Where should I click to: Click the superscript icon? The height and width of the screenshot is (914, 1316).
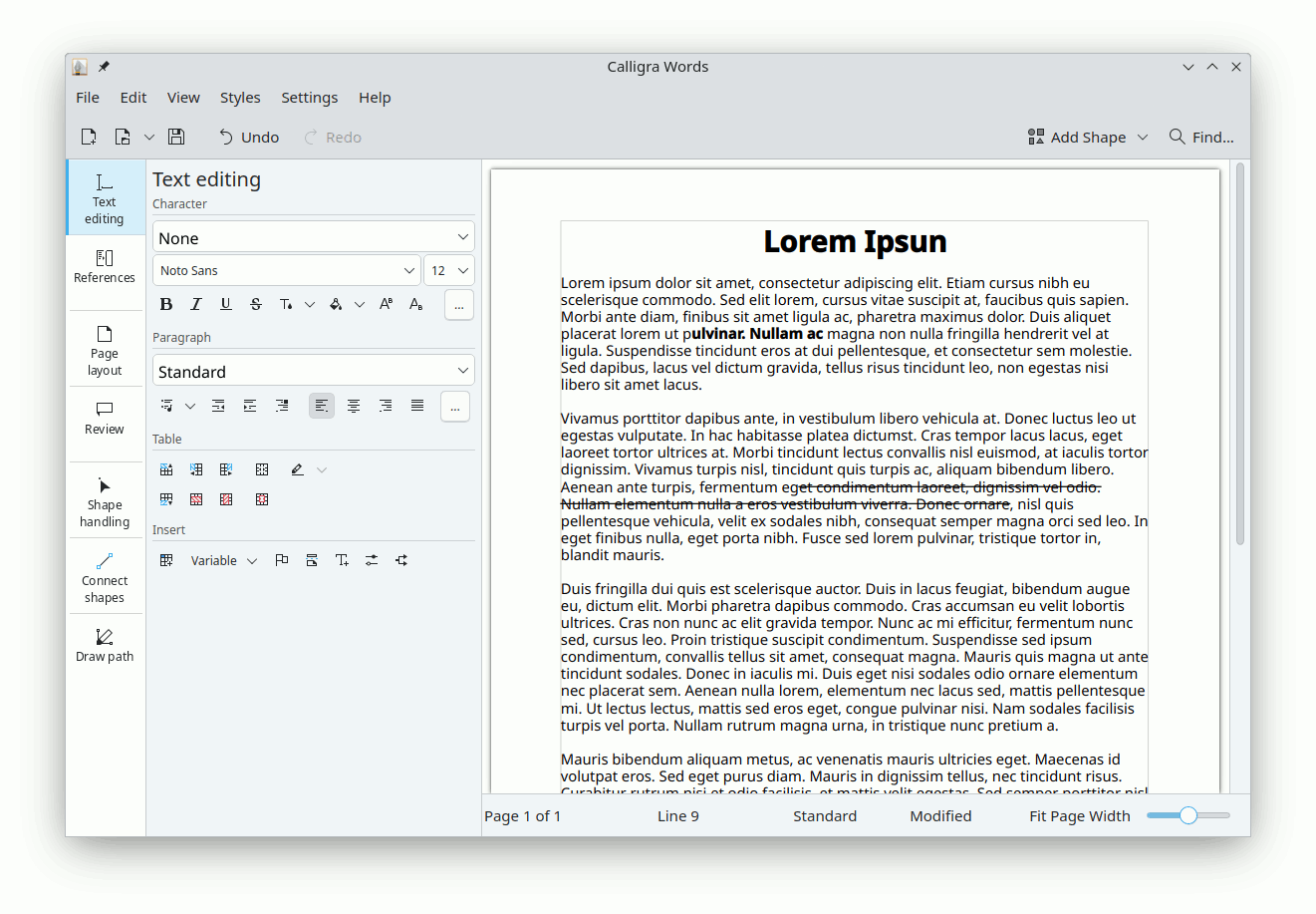[386, 304]
